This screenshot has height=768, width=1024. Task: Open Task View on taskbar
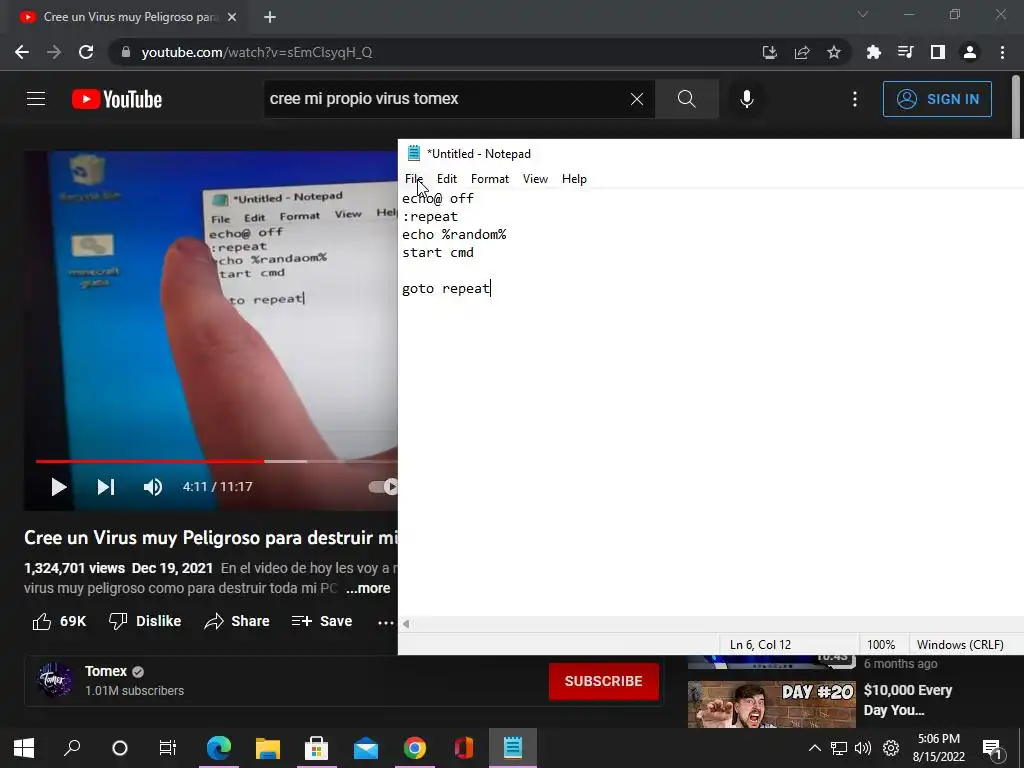(x=168, y=748)
